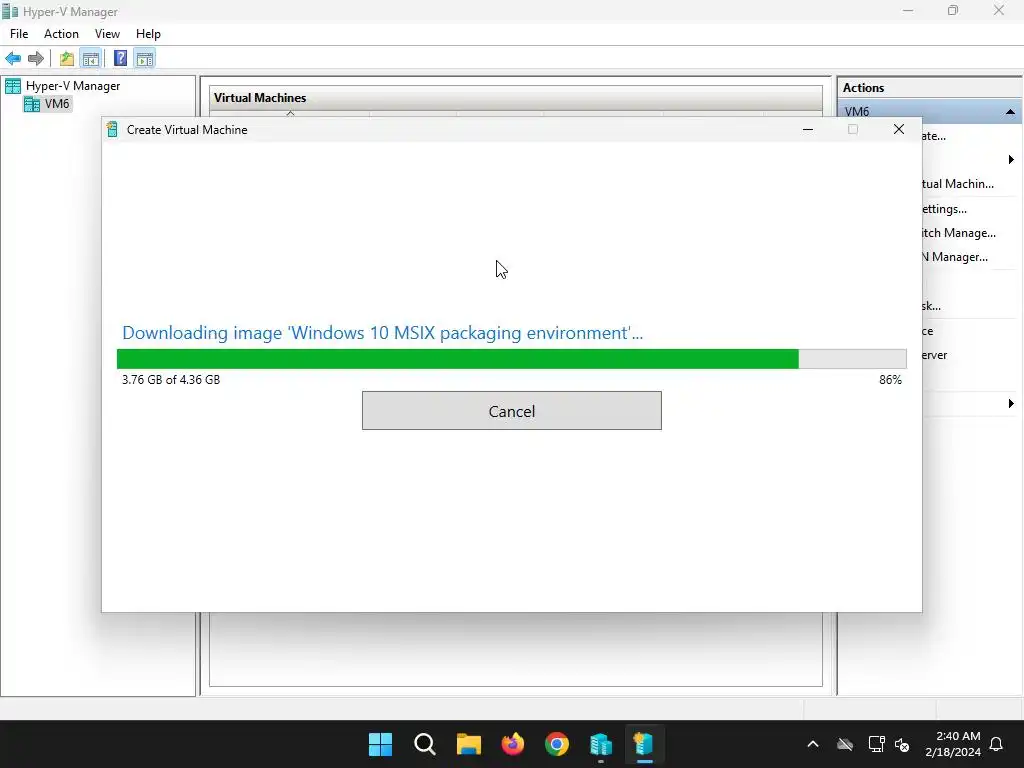Click the Inspect Disk action

pyautogui.click(x=931, y=306)
